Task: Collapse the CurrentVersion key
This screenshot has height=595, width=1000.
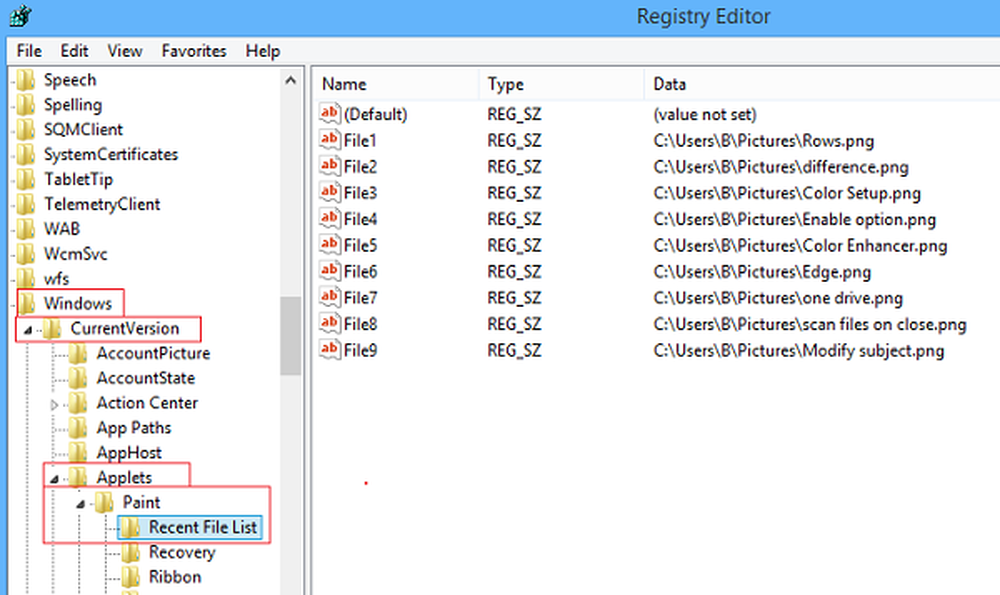Action: pyautogui.click(x=27, y=330)
